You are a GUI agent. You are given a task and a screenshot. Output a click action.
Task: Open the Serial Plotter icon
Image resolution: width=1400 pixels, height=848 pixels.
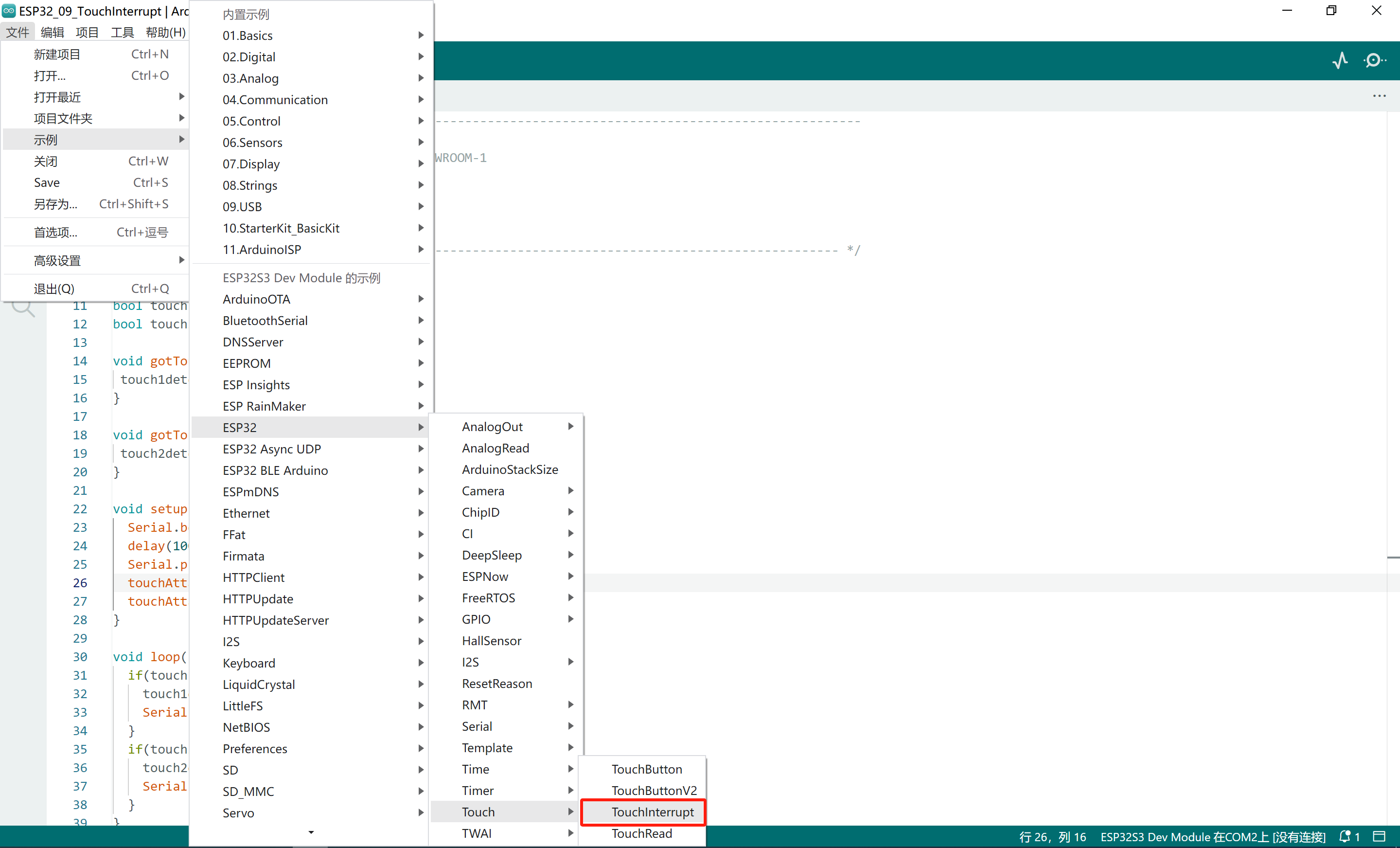pyautogui.click(x=1340, y=60)
